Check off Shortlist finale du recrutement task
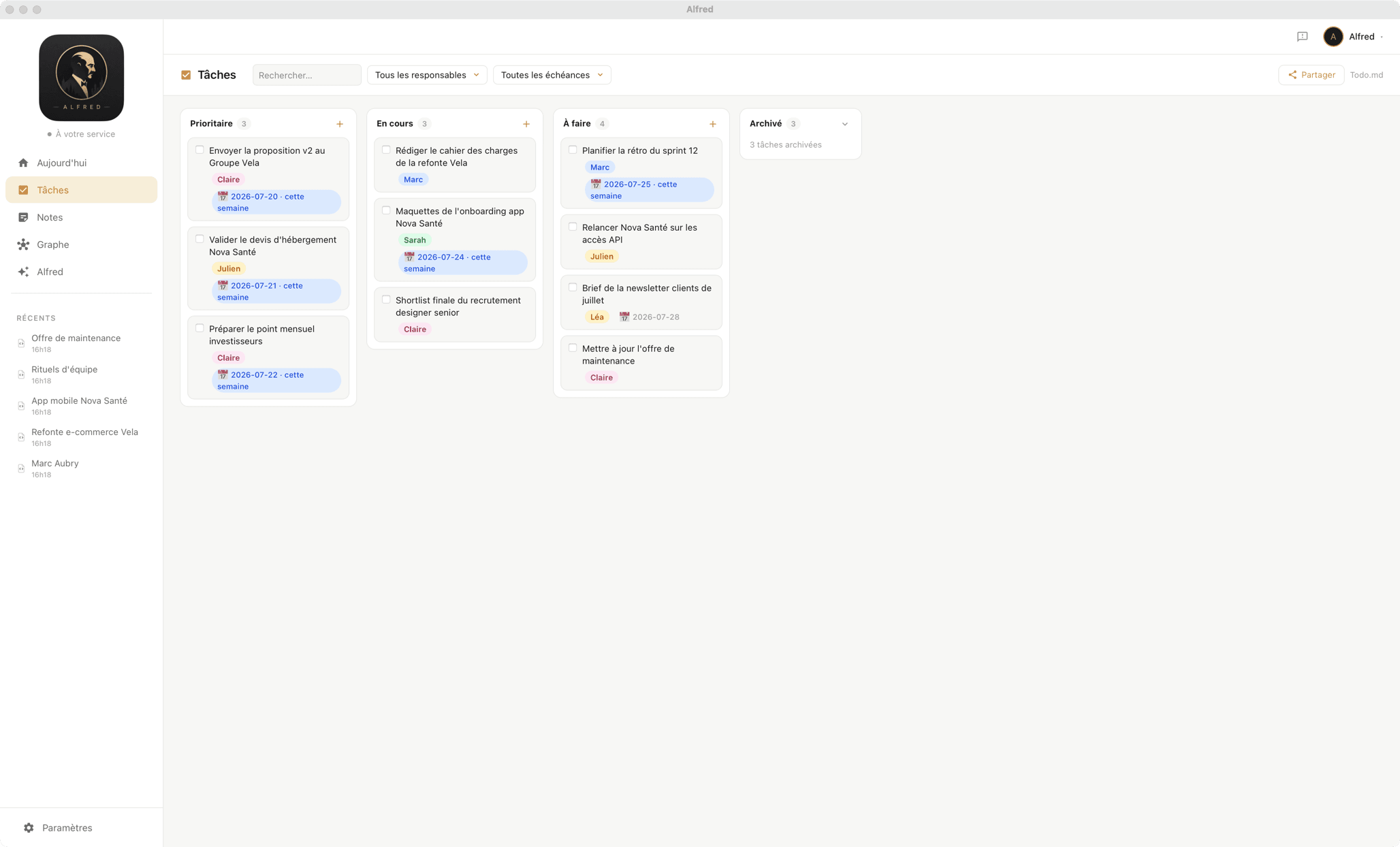Image resolution: width=1400 pixels, height=847 pixels. 386,300
